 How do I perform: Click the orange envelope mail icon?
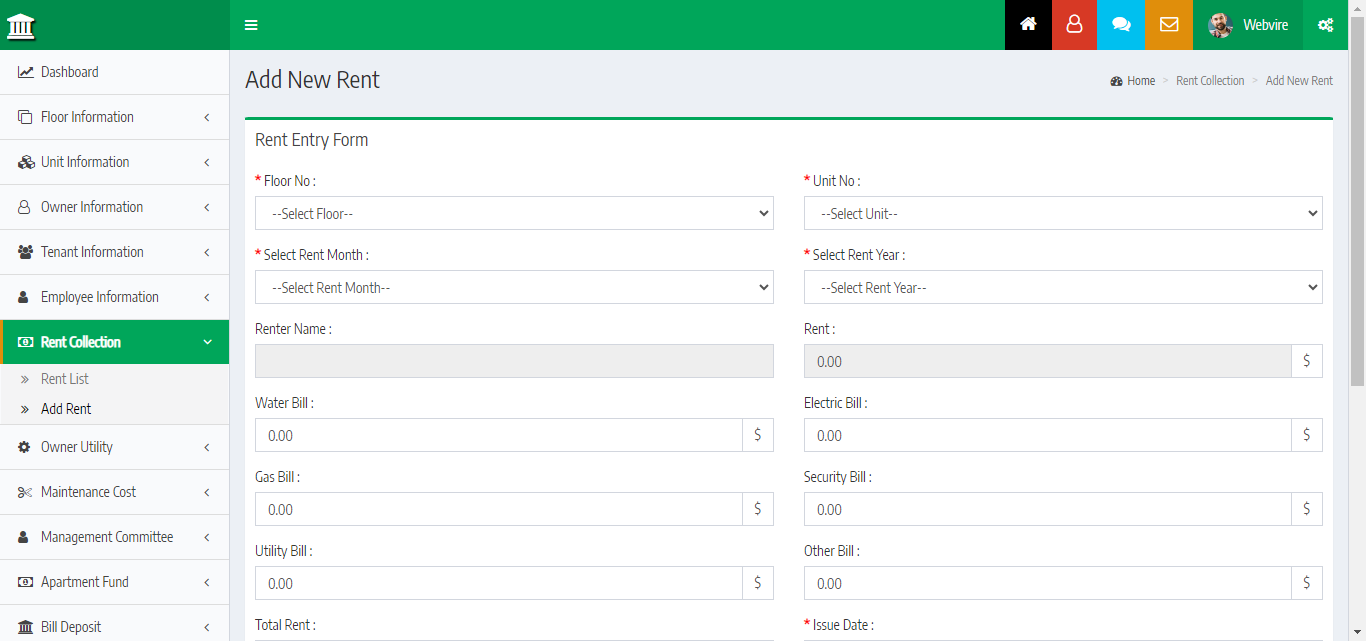pos(1168,25)
